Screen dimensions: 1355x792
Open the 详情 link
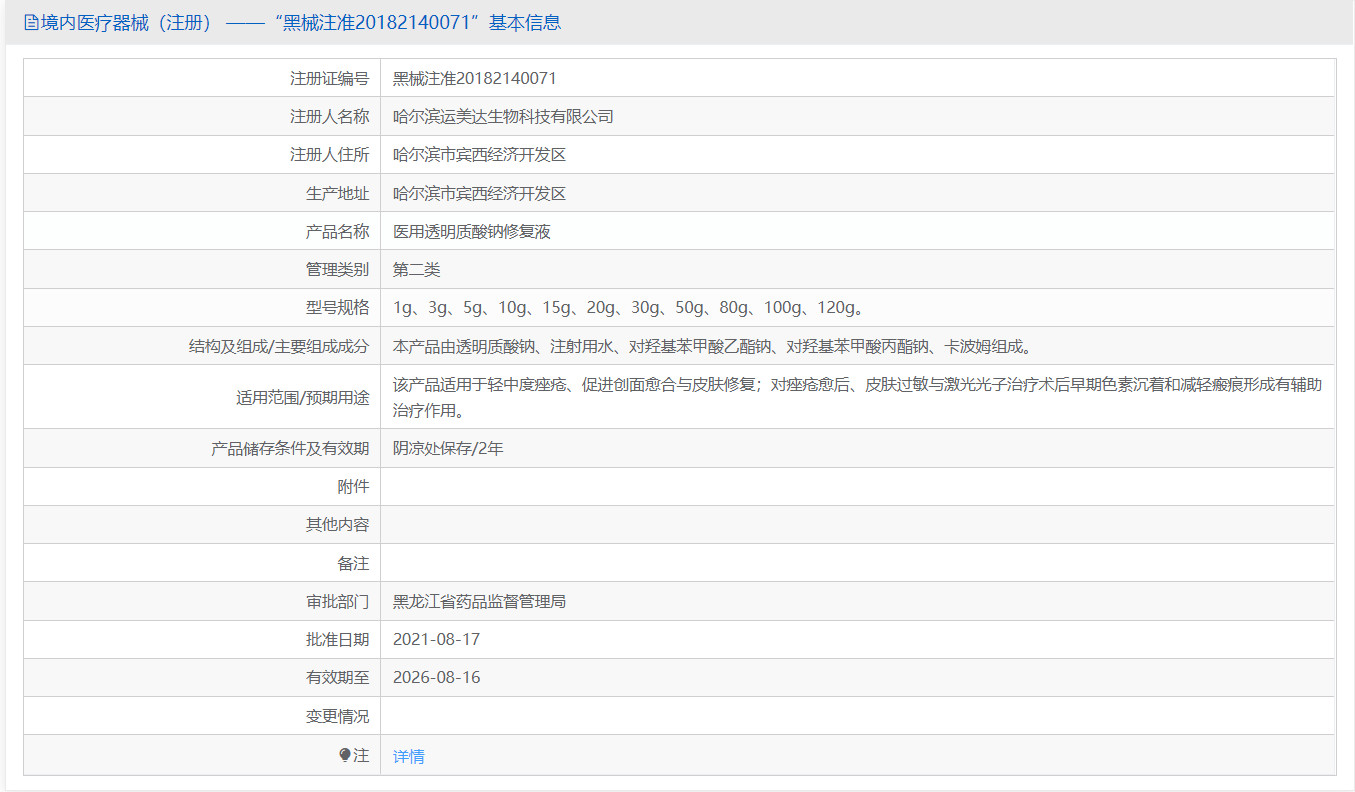[x=409, y=756]
